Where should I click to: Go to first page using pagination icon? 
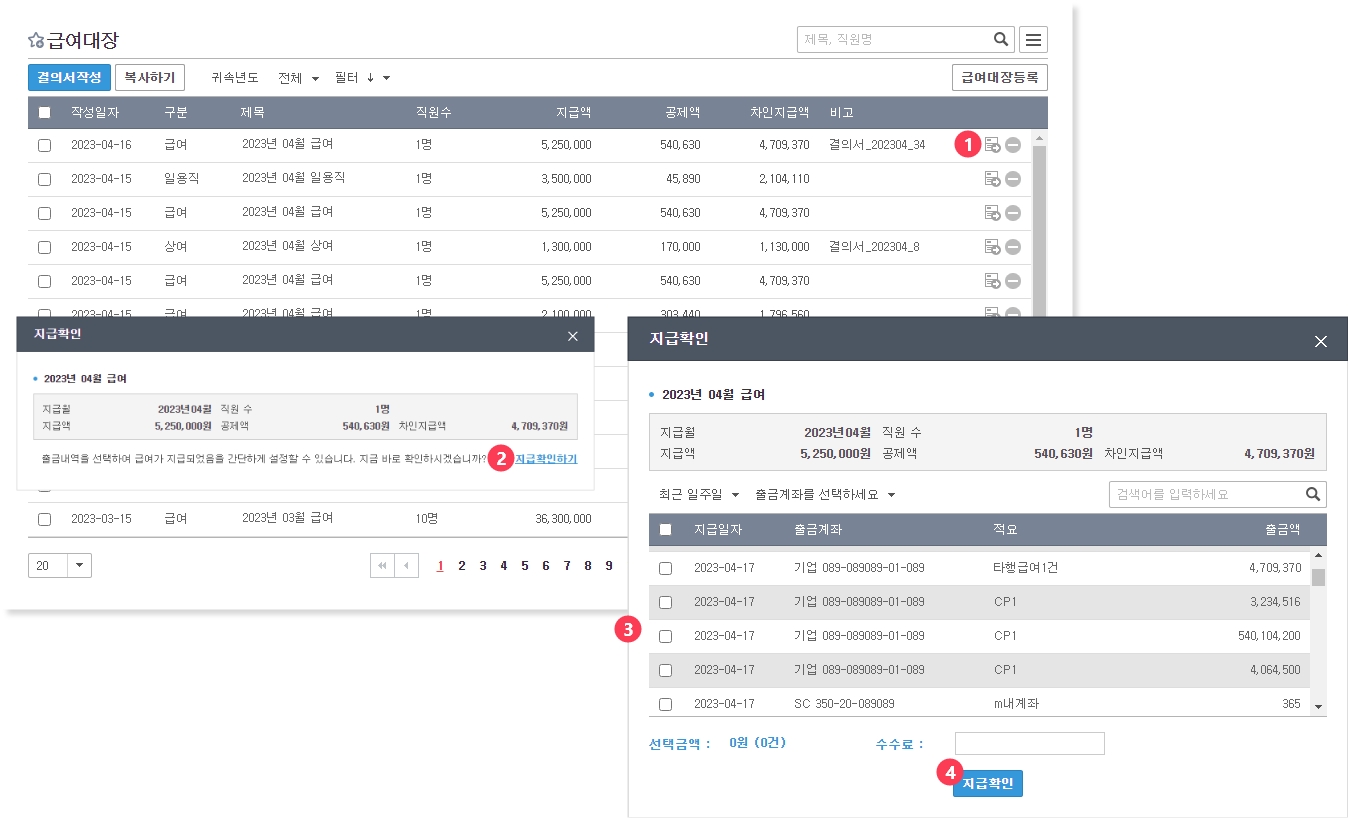382,566
